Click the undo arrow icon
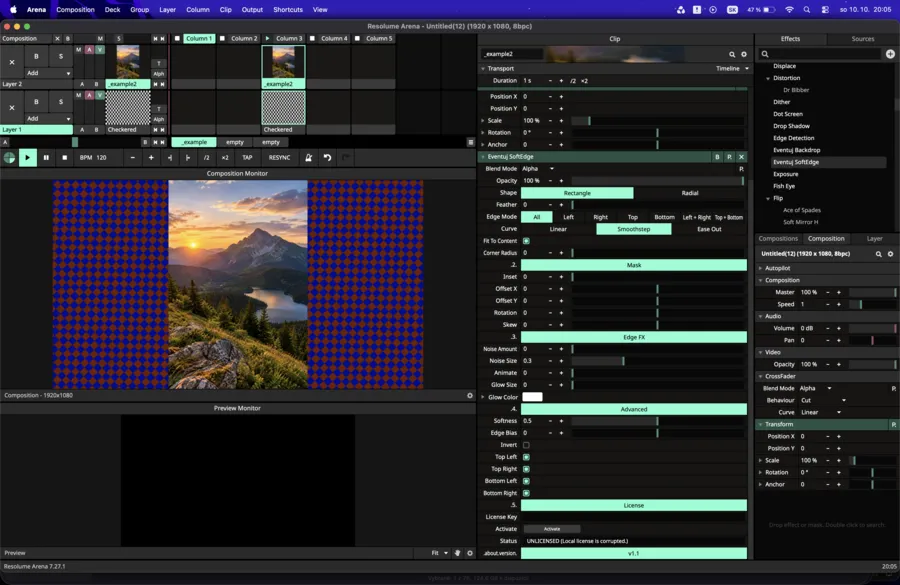Viewport: 900px width, 585px height. click(327, 158)
